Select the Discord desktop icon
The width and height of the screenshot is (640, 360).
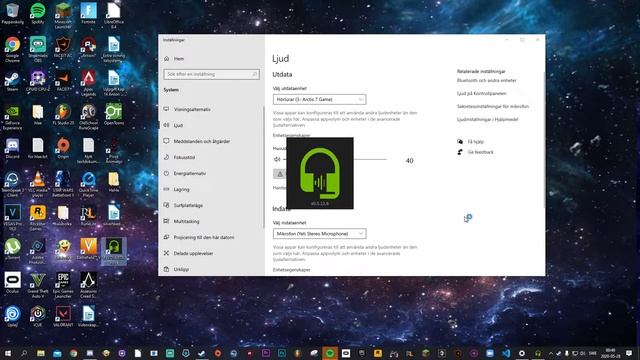[x=12, y=148]
